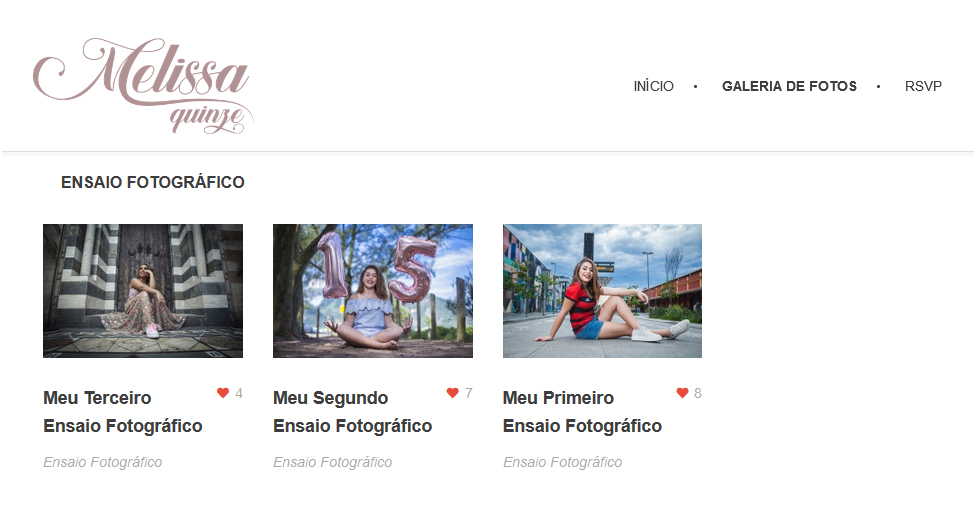The width and height of the screenshot is (975, 512).
Task: Open Meu Primeiro Ensaio Fotográfico title link
Action: coord(582,412)
